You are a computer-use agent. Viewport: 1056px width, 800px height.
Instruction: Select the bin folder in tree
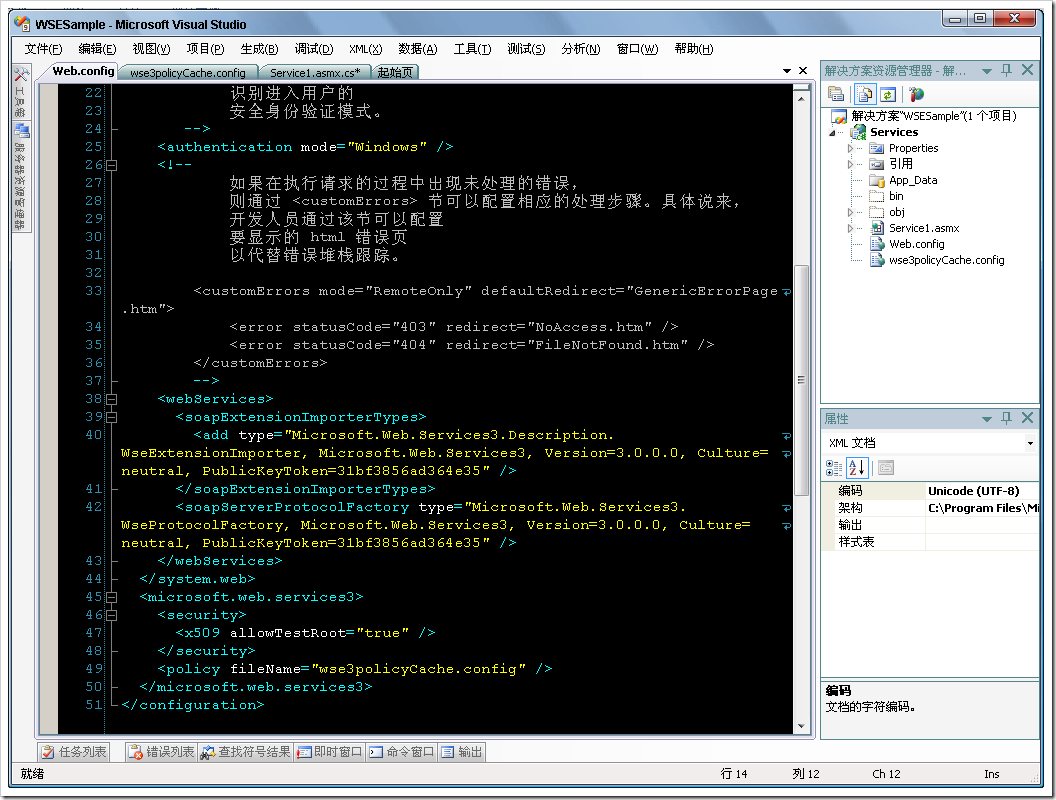point(896,197)
